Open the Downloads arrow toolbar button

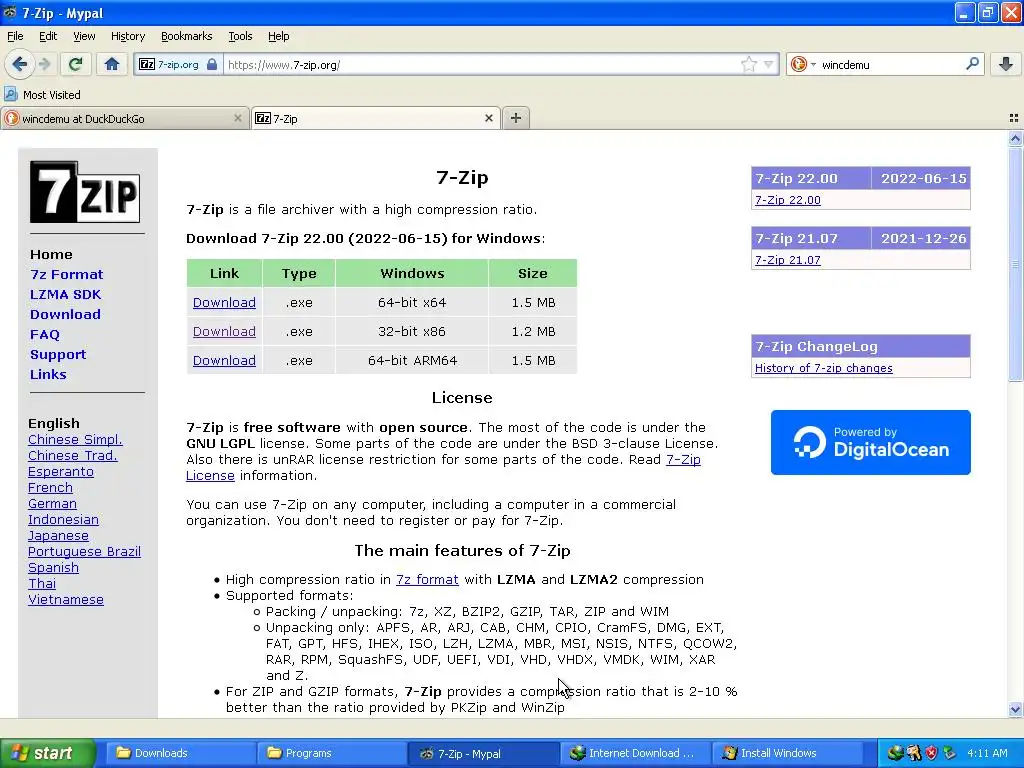[x=1006, y=64]
